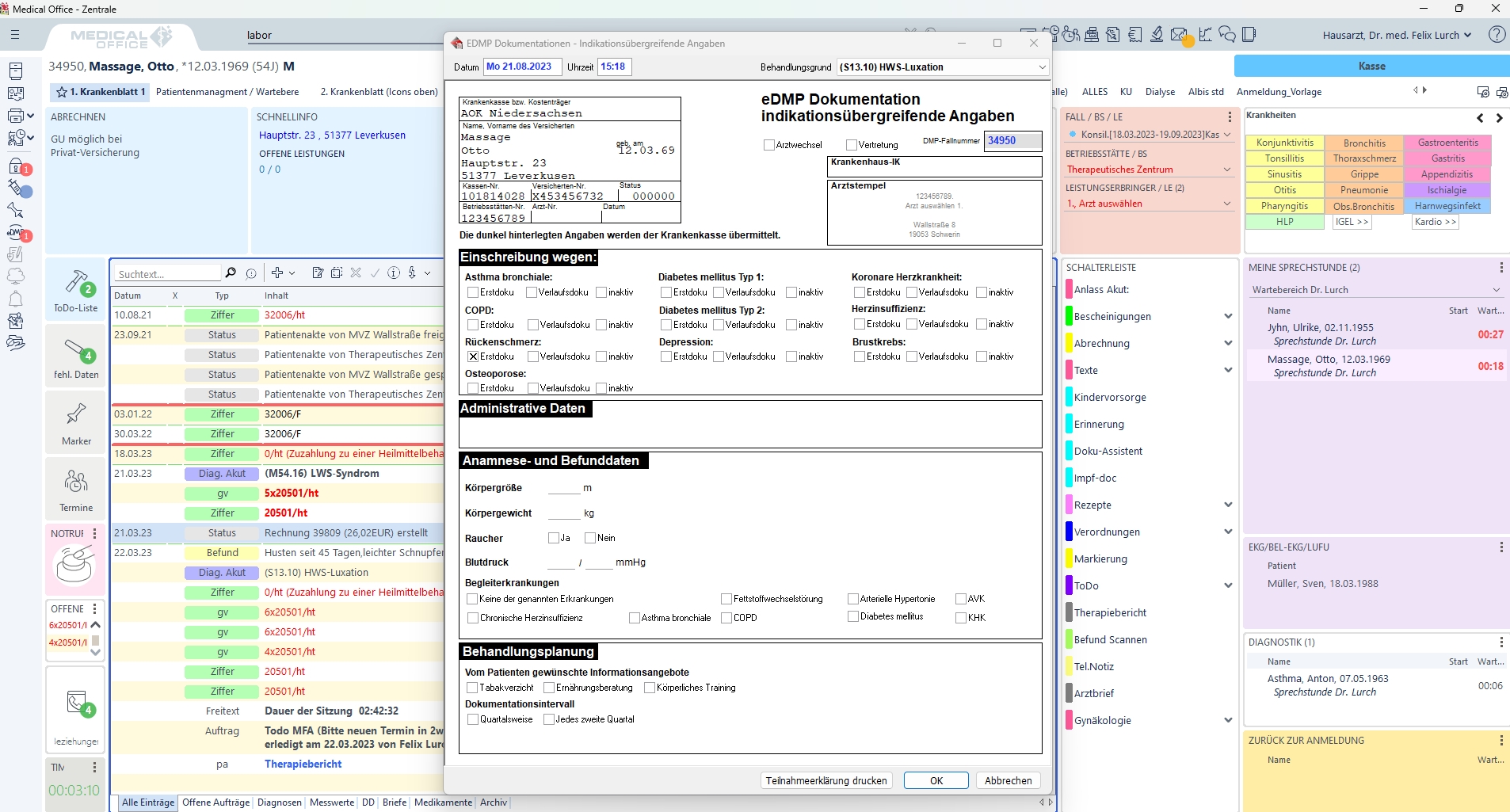This screenshot has height=812, width=1510.
Task: Open the Wartebereich Dr. Lurch dropdown
Action: pyautogui.click(x=1496, y=290)
